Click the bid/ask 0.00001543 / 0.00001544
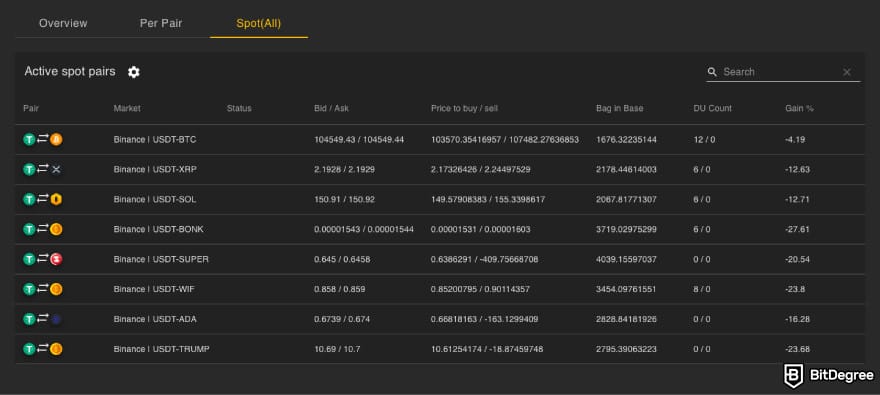This screenshot has width=880, height=395. 364,229
